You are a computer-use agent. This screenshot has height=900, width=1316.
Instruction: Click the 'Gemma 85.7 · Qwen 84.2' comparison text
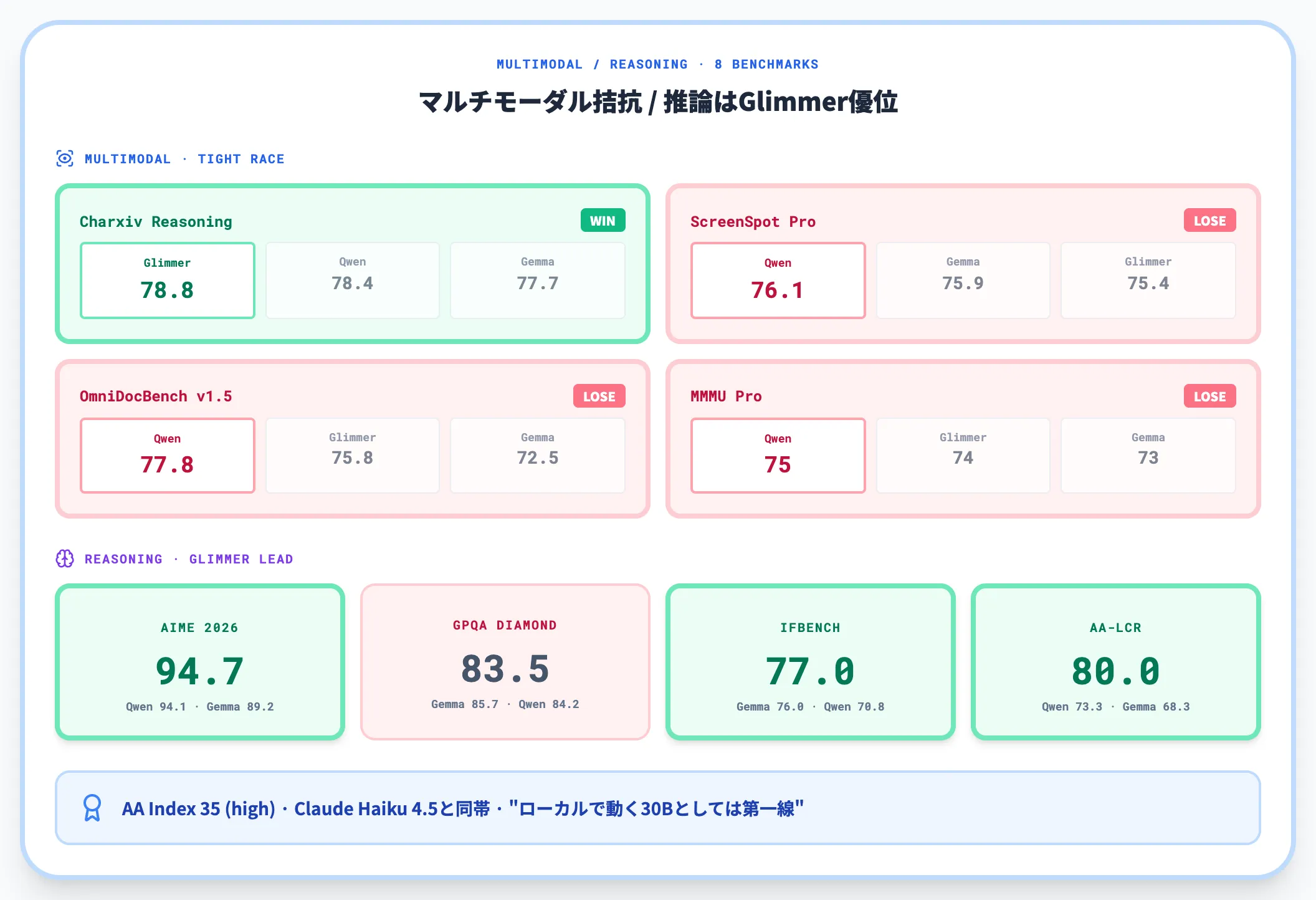505,704
